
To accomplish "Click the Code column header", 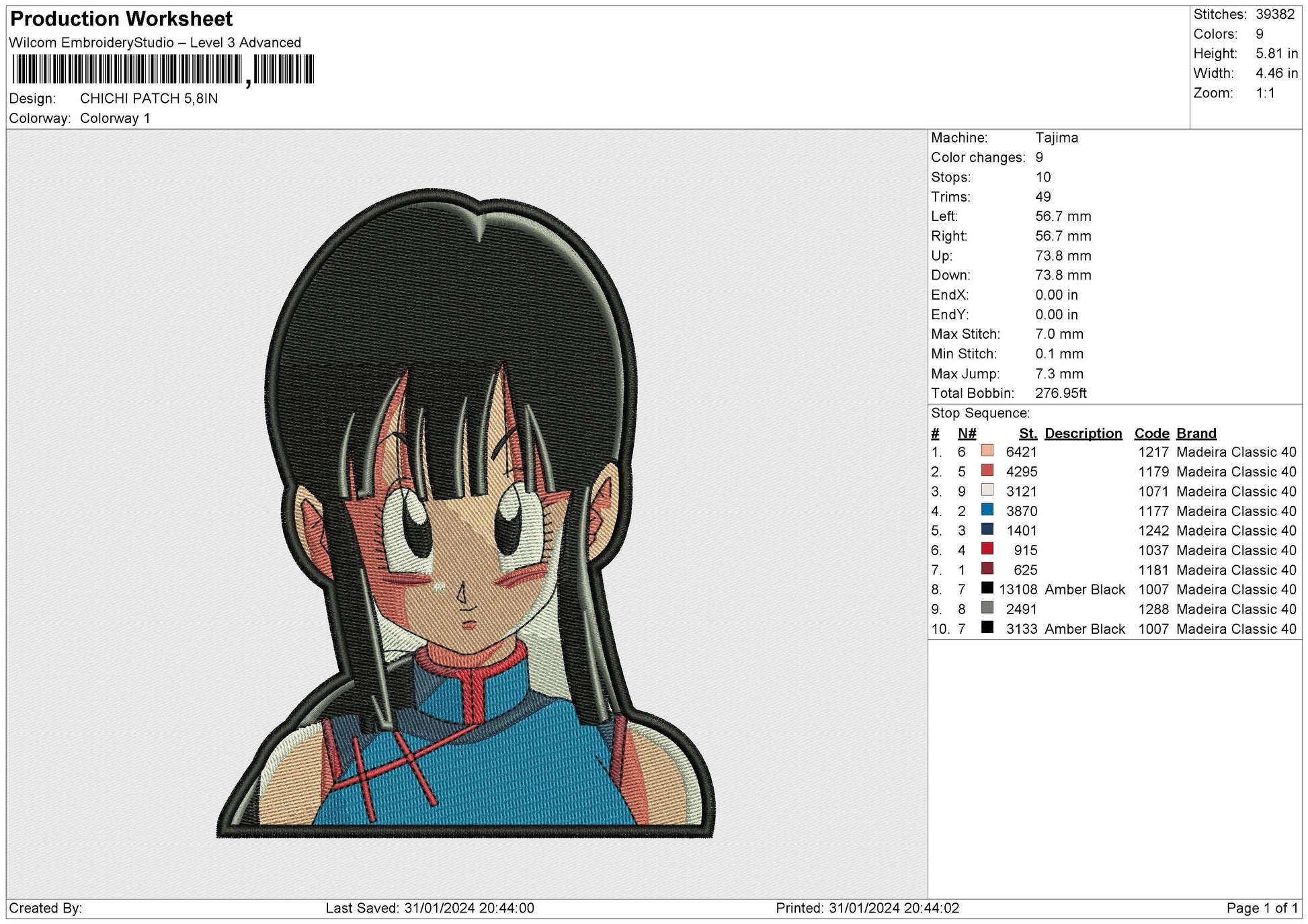I will [x=1151, y=433].
